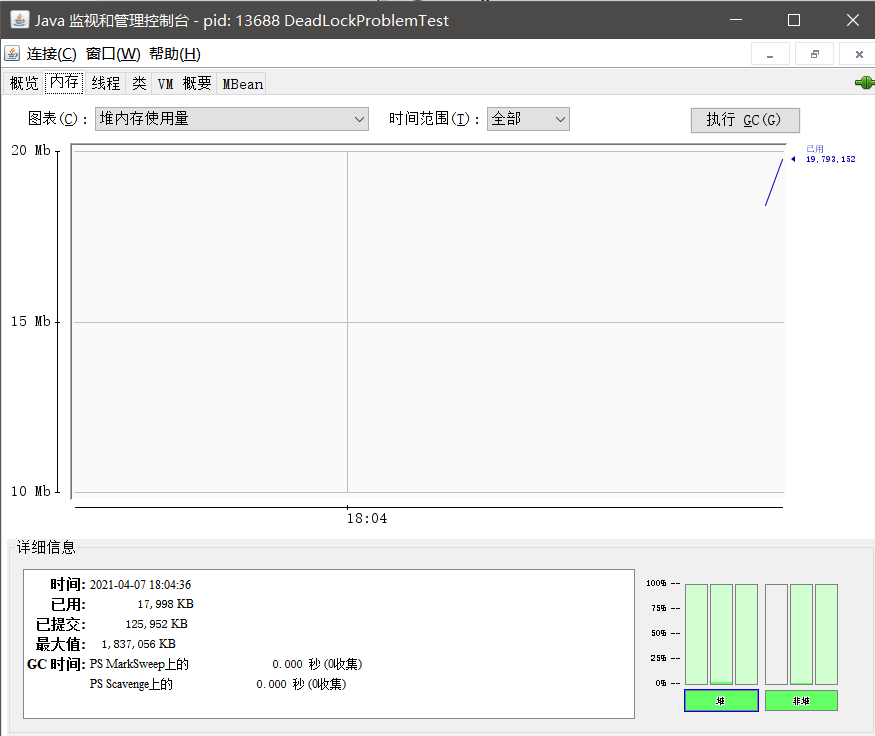
Task: Open the 连接(C) menu
Action: [51, 54]
